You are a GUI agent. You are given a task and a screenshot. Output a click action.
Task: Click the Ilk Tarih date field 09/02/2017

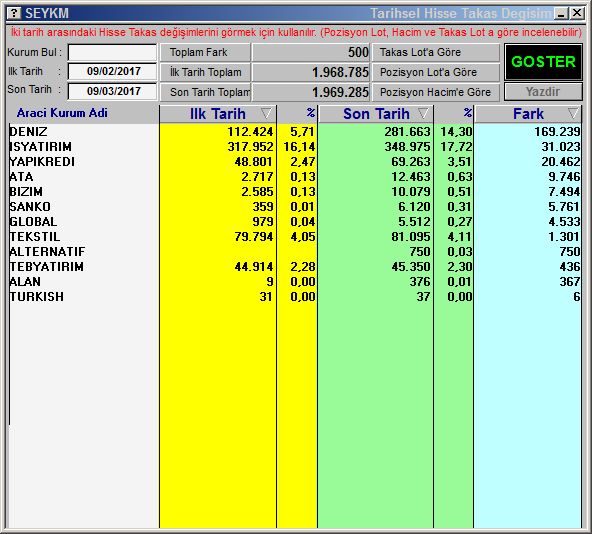[113, 71]
